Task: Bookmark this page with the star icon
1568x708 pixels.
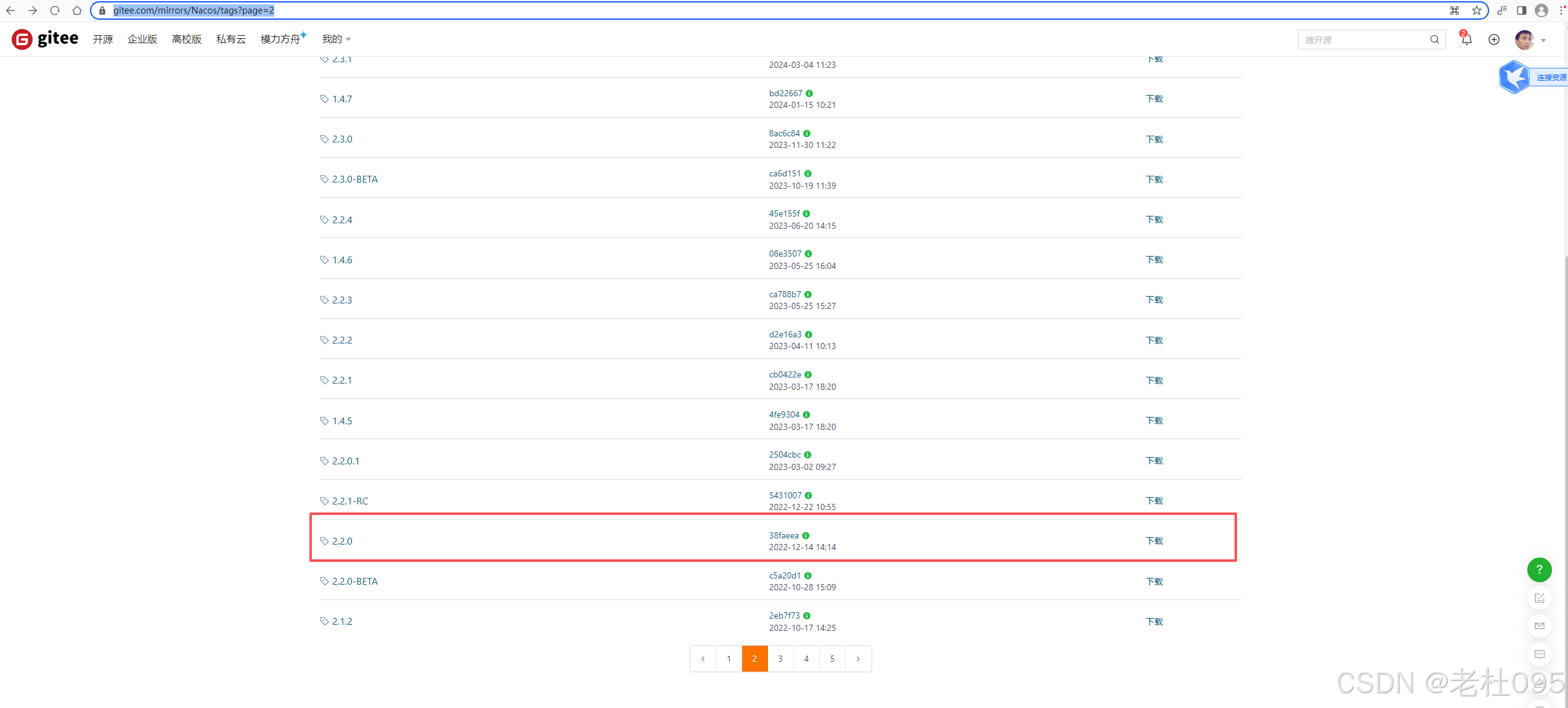Action: 1477,10
